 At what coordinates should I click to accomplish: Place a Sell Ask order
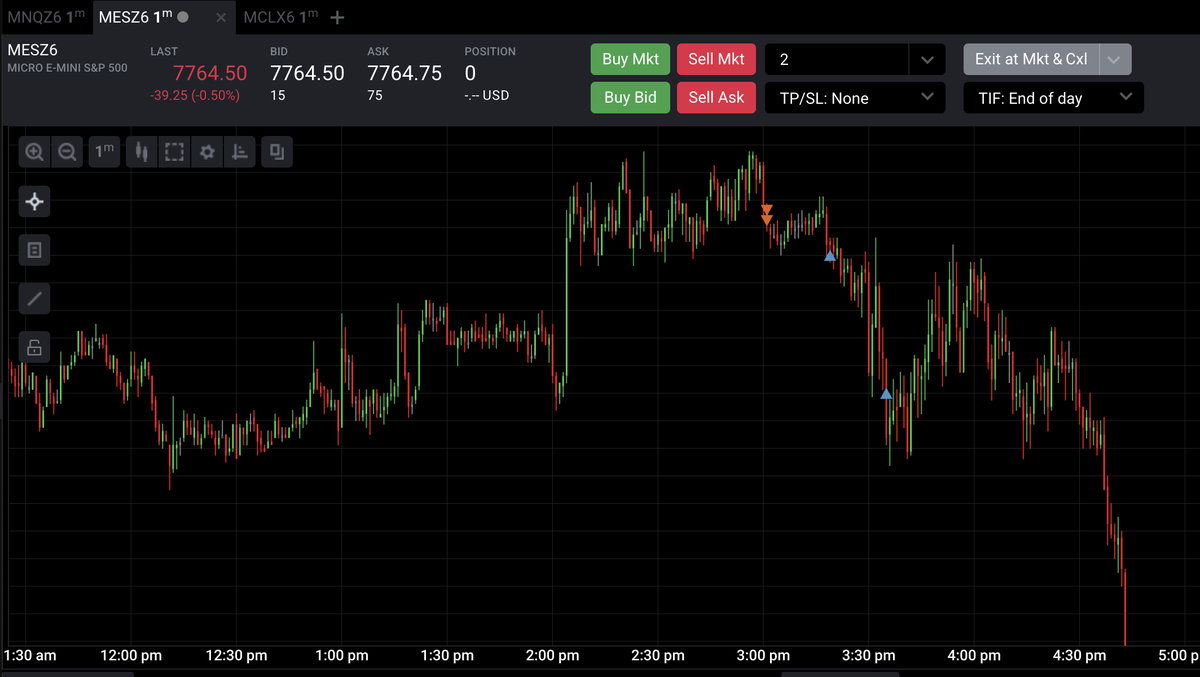(x=716, y=97)
